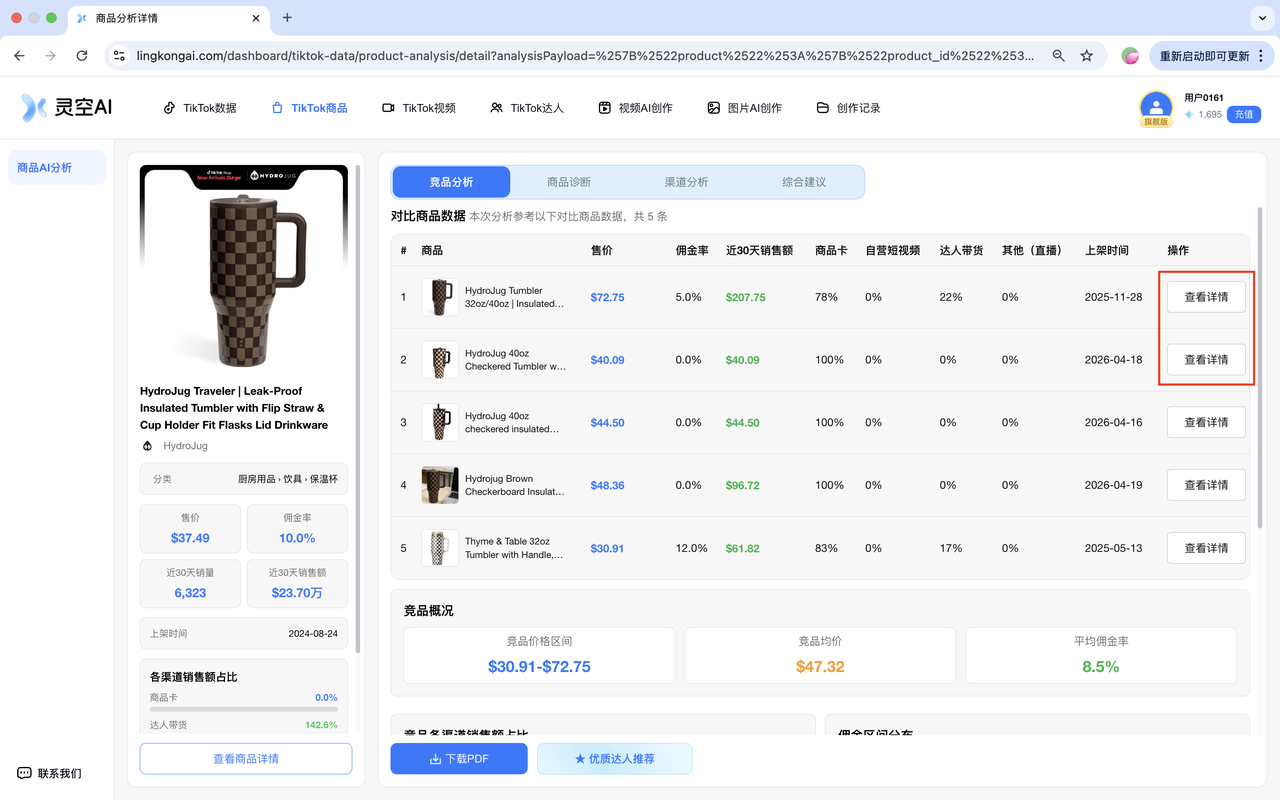Select 商品AI分析 in sidebar
Screen dimensions: 1280x800
click(56, 168)
